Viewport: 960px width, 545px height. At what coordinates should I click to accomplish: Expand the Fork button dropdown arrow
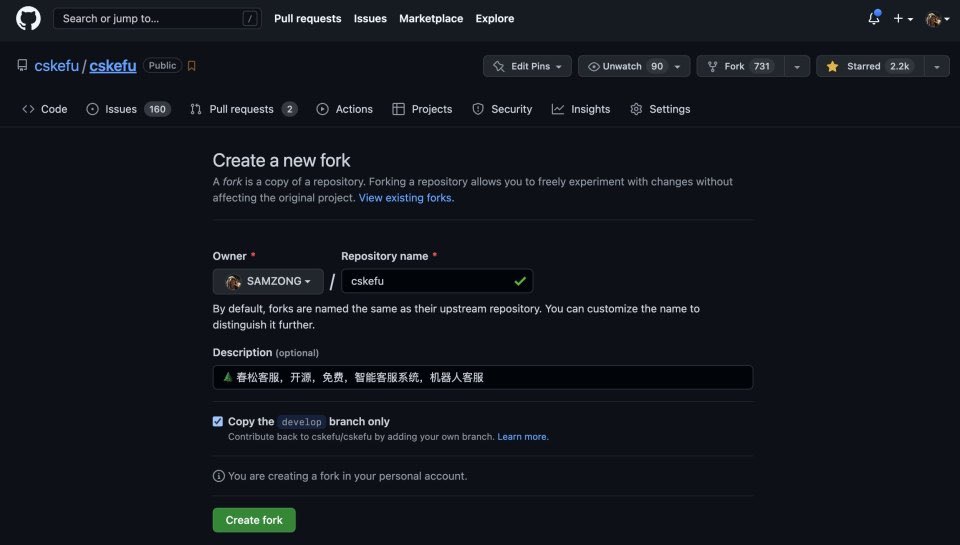pyautogui.click(x=796, y=66)
